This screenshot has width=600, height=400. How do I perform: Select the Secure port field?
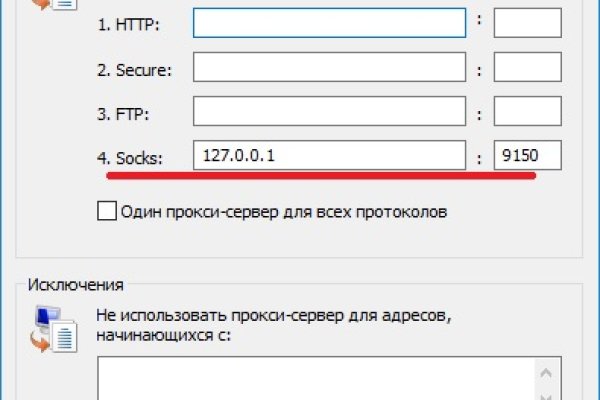(527, 67)
